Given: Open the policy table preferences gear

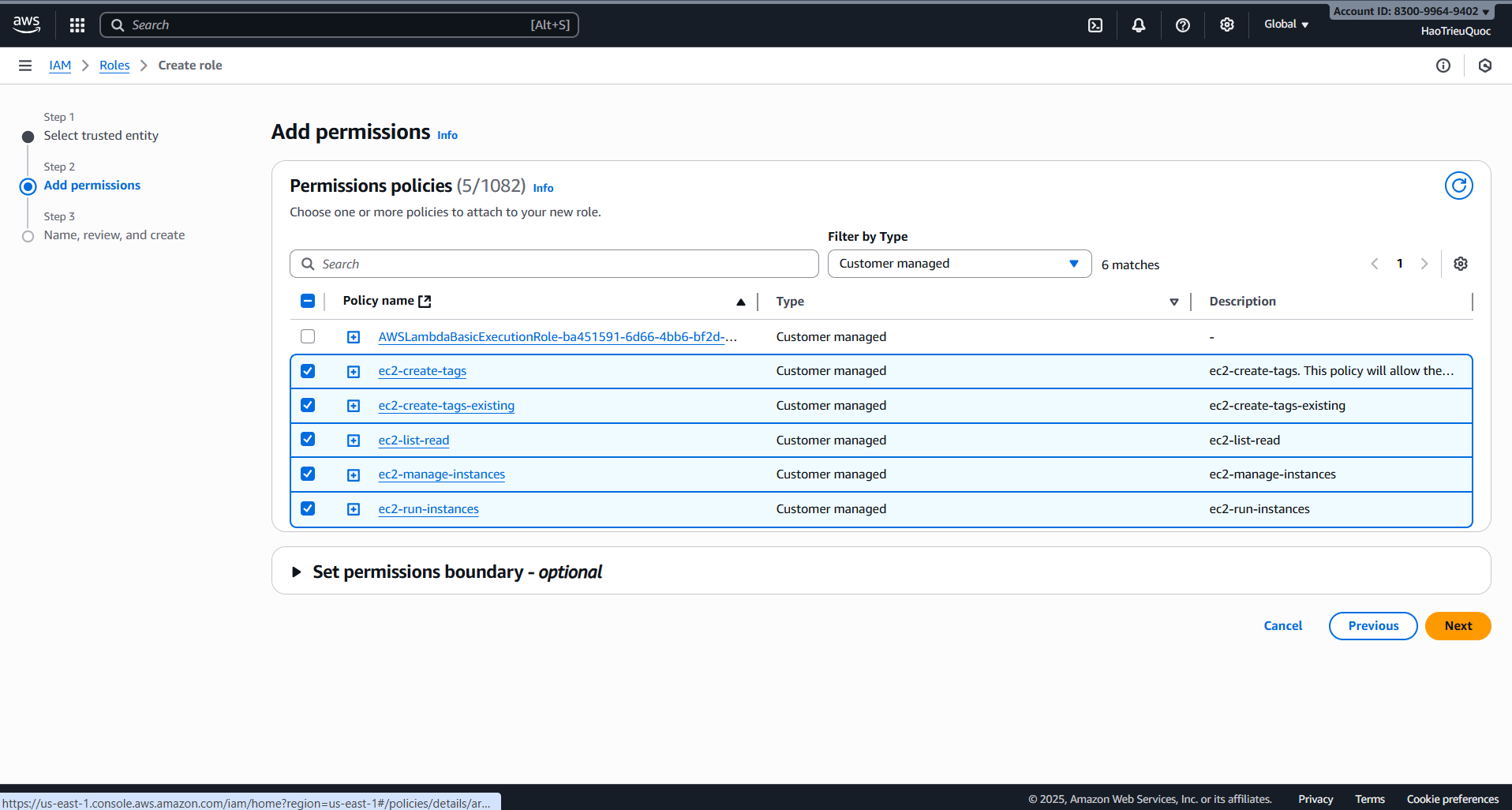Looking at the screenshot, I should coord(1460,264).
